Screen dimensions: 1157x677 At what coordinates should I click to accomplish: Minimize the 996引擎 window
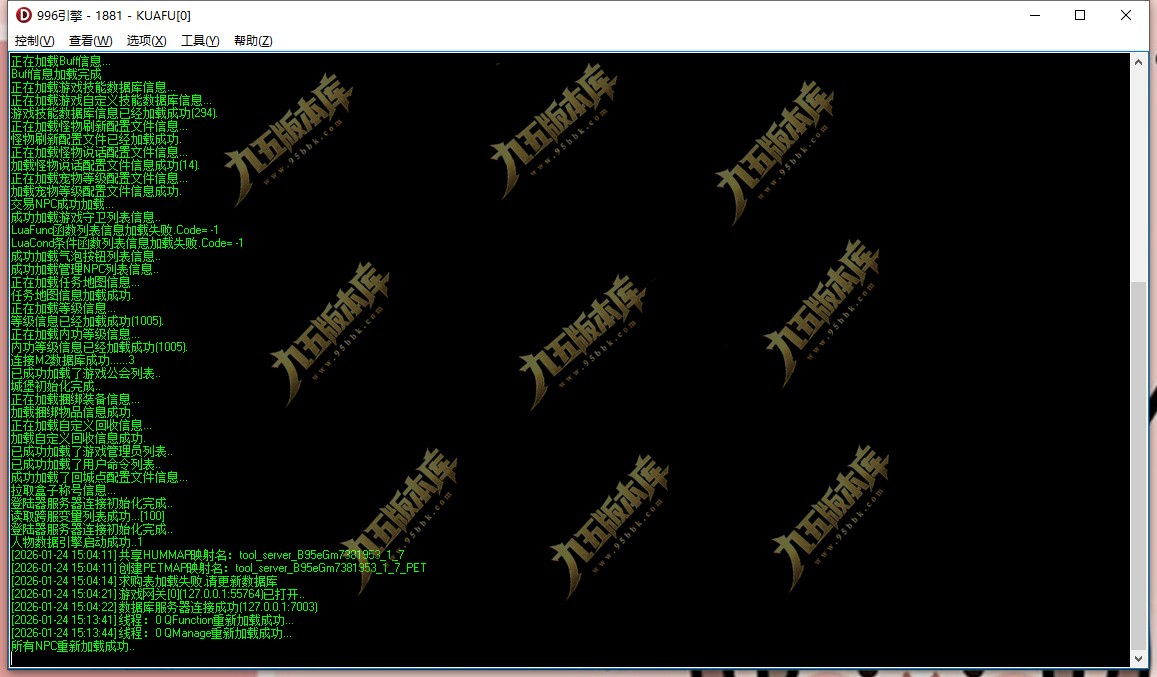point(1035,15)
